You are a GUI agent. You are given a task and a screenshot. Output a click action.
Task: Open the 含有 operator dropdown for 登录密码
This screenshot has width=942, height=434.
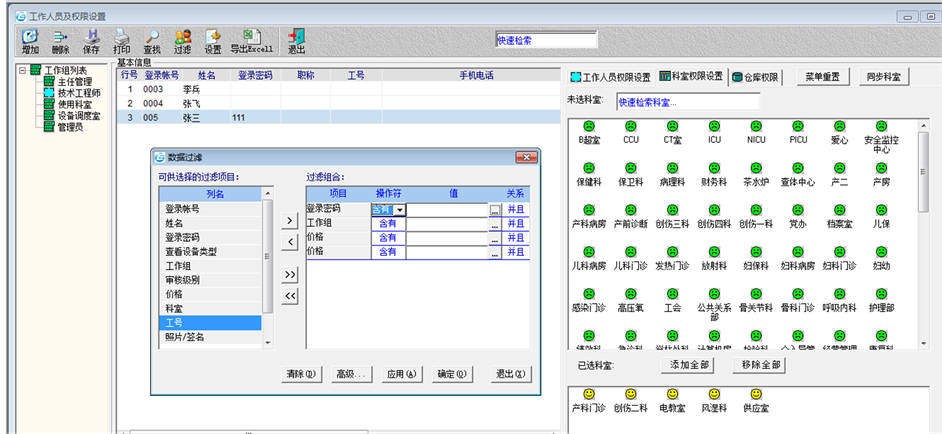[x=399, y=210]
